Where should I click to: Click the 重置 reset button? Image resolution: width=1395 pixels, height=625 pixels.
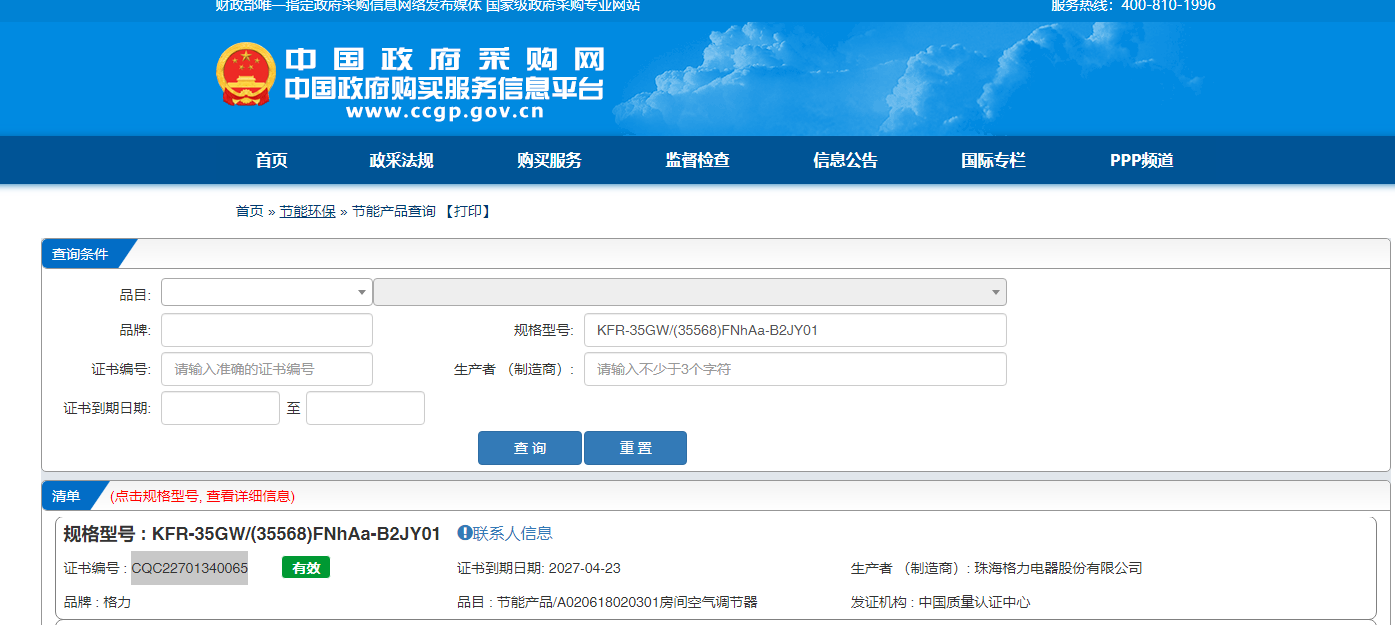[x=635, y=448]
